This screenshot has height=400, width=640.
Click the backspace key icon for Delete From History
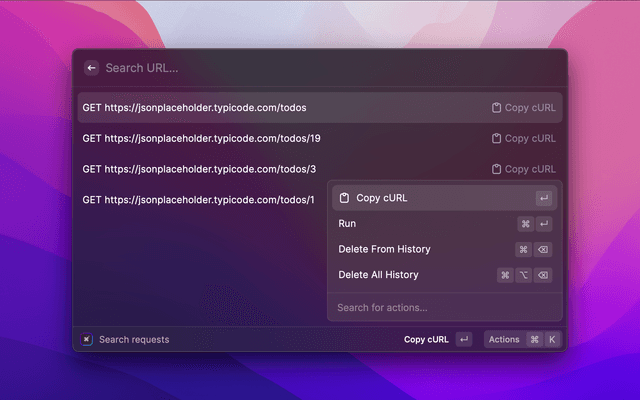[x=543, y=249]
